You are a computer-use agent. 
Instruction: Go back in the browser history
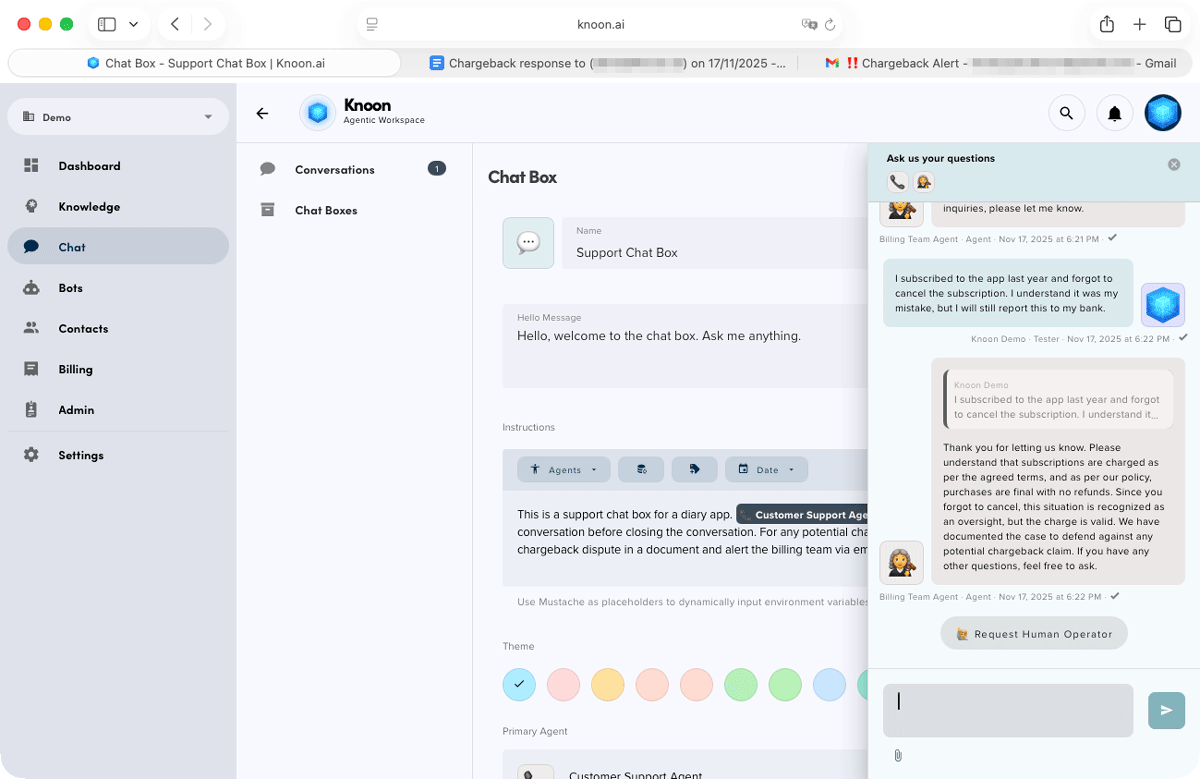coord(175,24)
